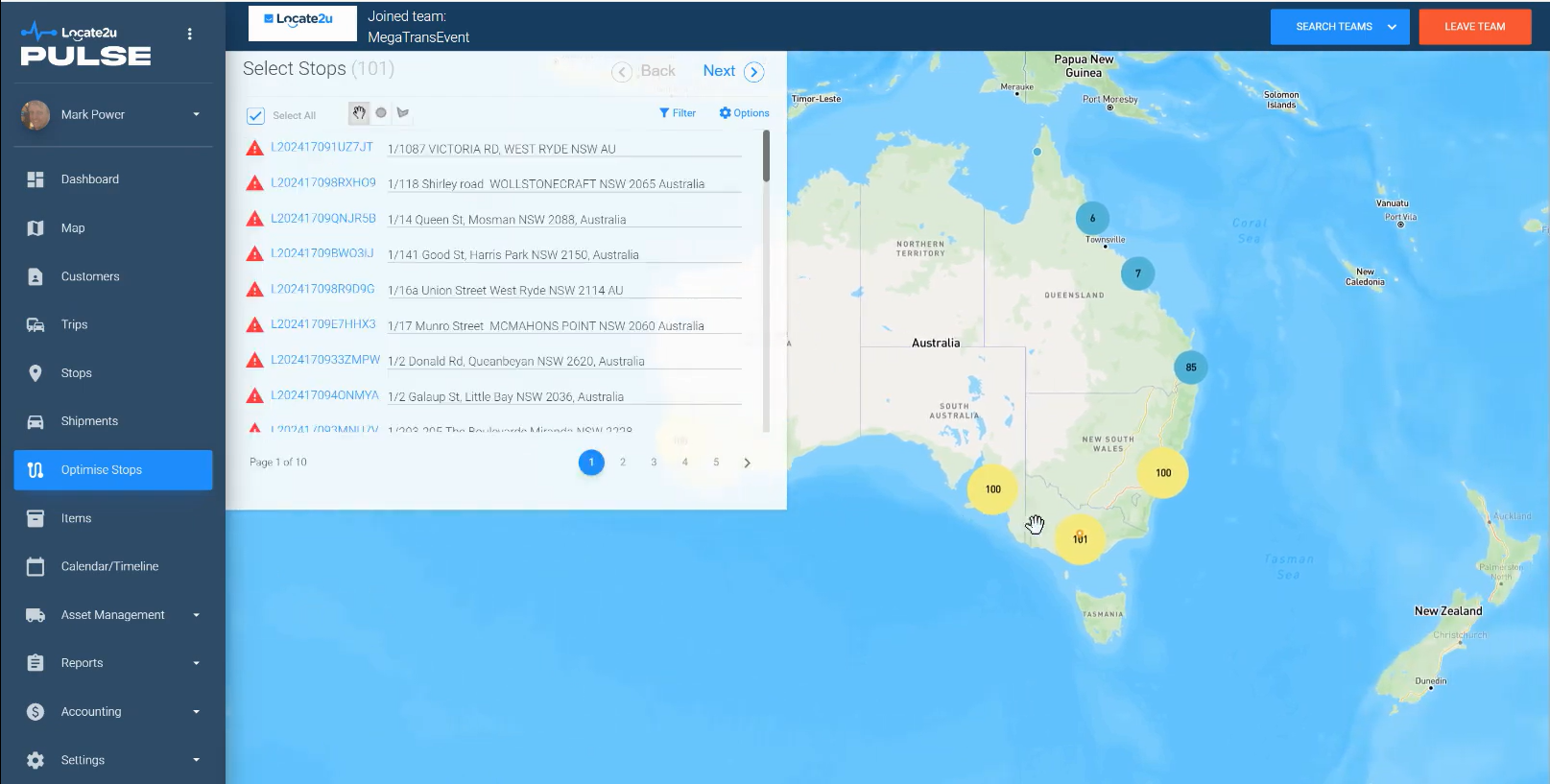Click the blue 85 map cluster
This screenshot has height=784, width=1550.
pos(1190,368)
